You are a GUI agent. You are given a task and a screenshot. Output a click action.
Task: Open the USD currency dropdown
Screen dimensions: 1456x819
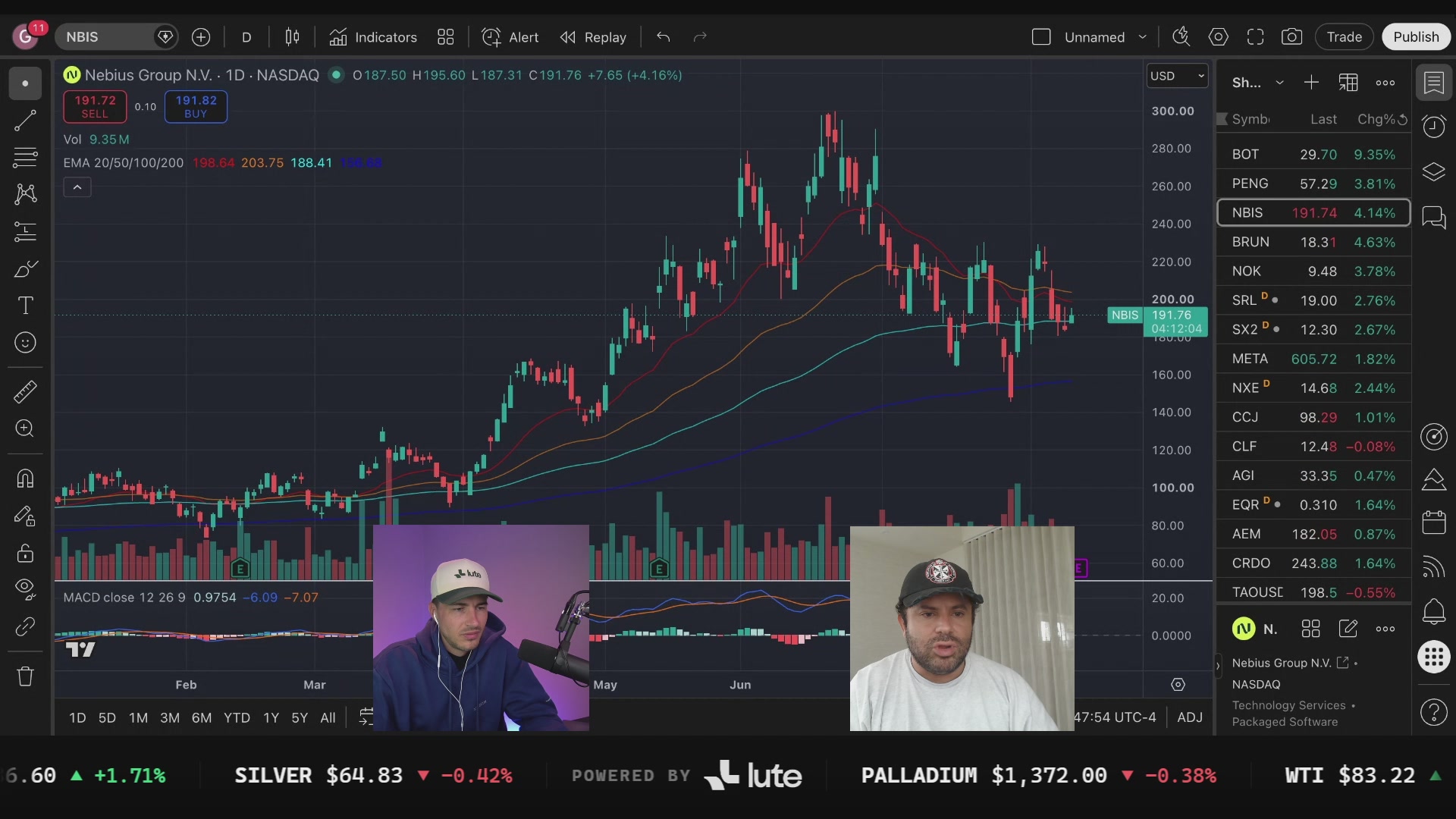click(1177, 76)
